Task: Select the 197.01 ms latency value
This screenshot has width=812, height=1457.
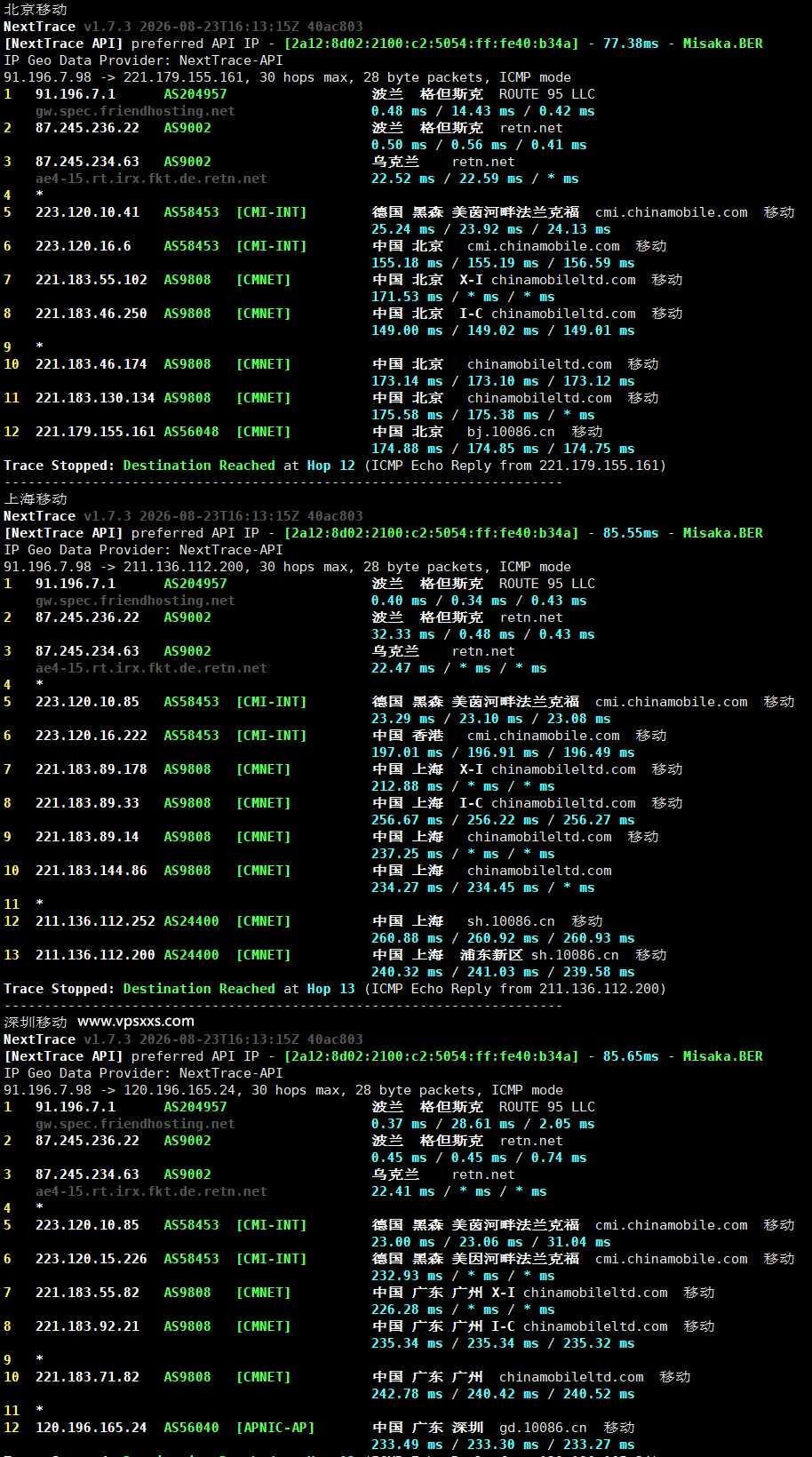Action: tap(407, 752)
